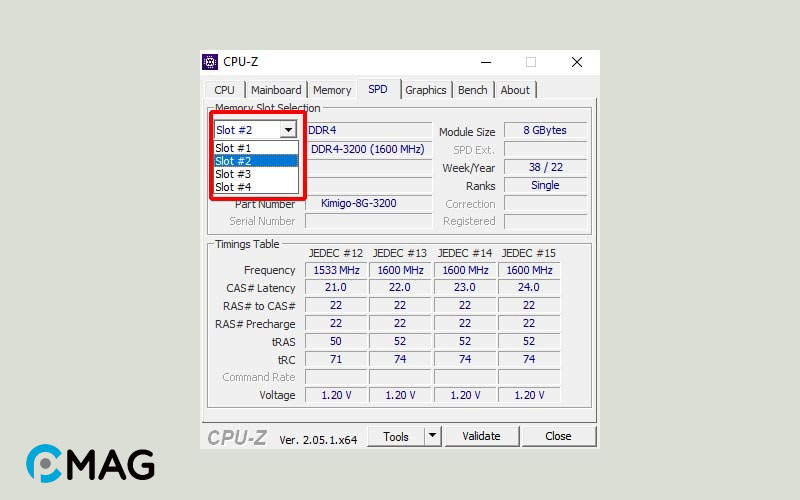Click JEDEC #12 column header
This screenshot has width=800, height=500.
[336, 253]
